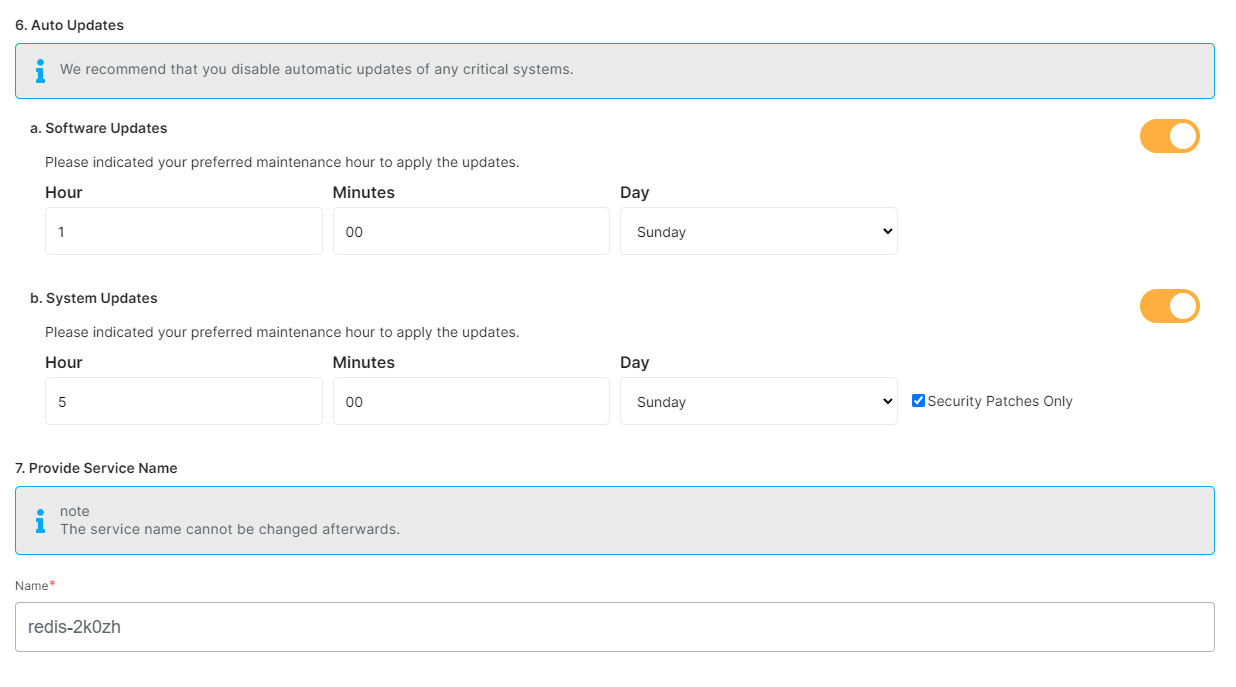
Task: Click the info icon in service name note
Action: pyautogui.click(x=40, y=520)
